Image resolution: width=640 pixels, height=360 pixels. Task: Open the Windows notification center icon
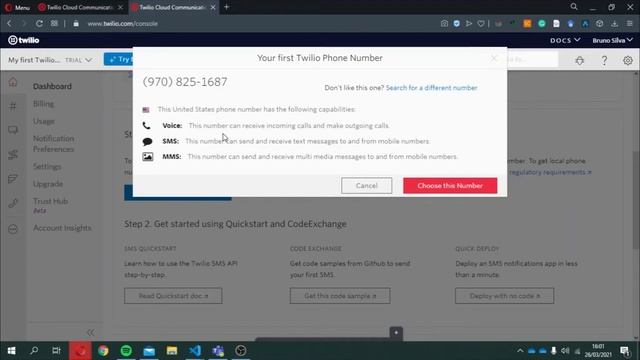624,351
